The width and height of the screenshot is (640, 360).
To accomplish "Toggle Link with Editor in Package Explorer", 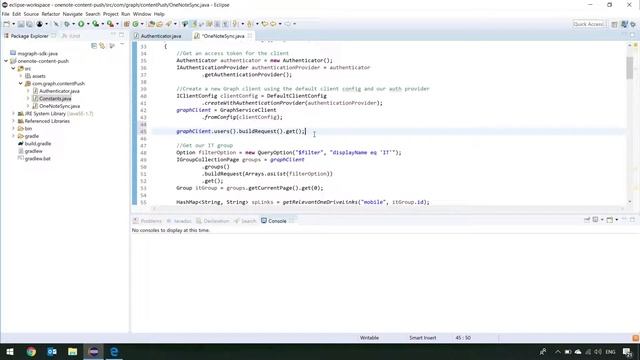I will click(102, 46).
